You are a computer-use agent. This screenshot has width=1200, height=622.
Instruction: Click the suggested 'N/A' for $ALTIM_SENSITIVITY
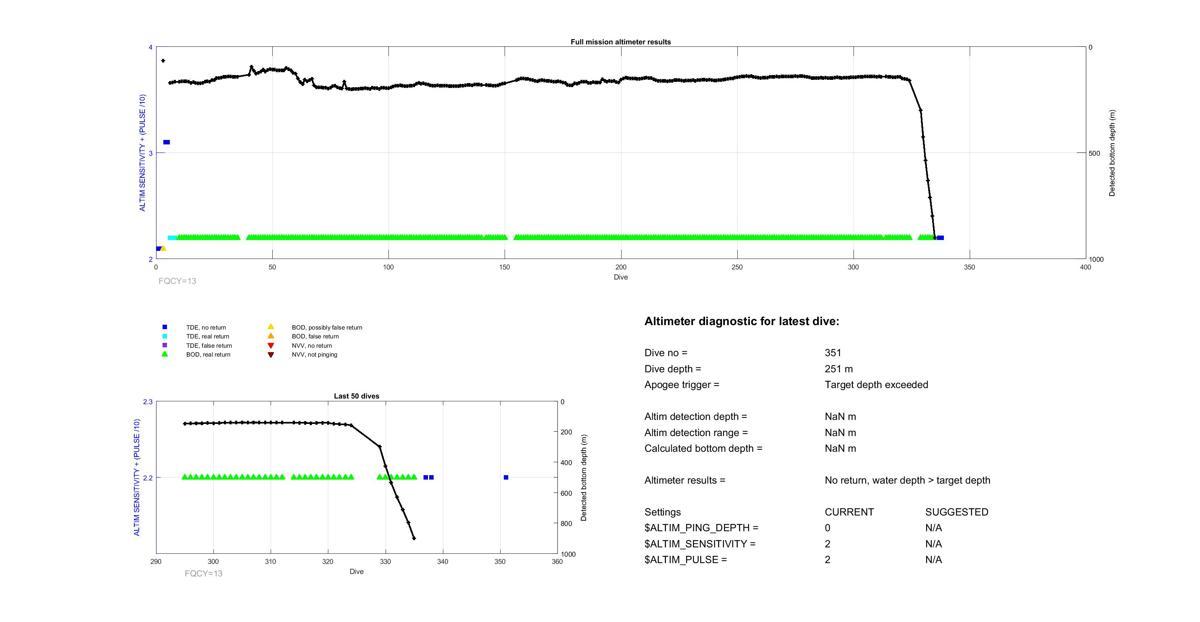934,544
